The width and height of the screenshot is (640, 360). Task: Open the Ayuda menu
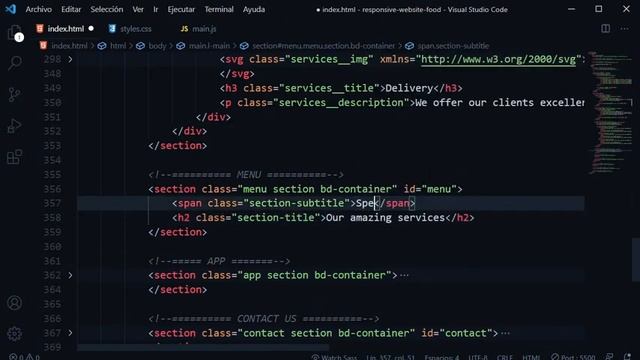(x=254, y=9)
